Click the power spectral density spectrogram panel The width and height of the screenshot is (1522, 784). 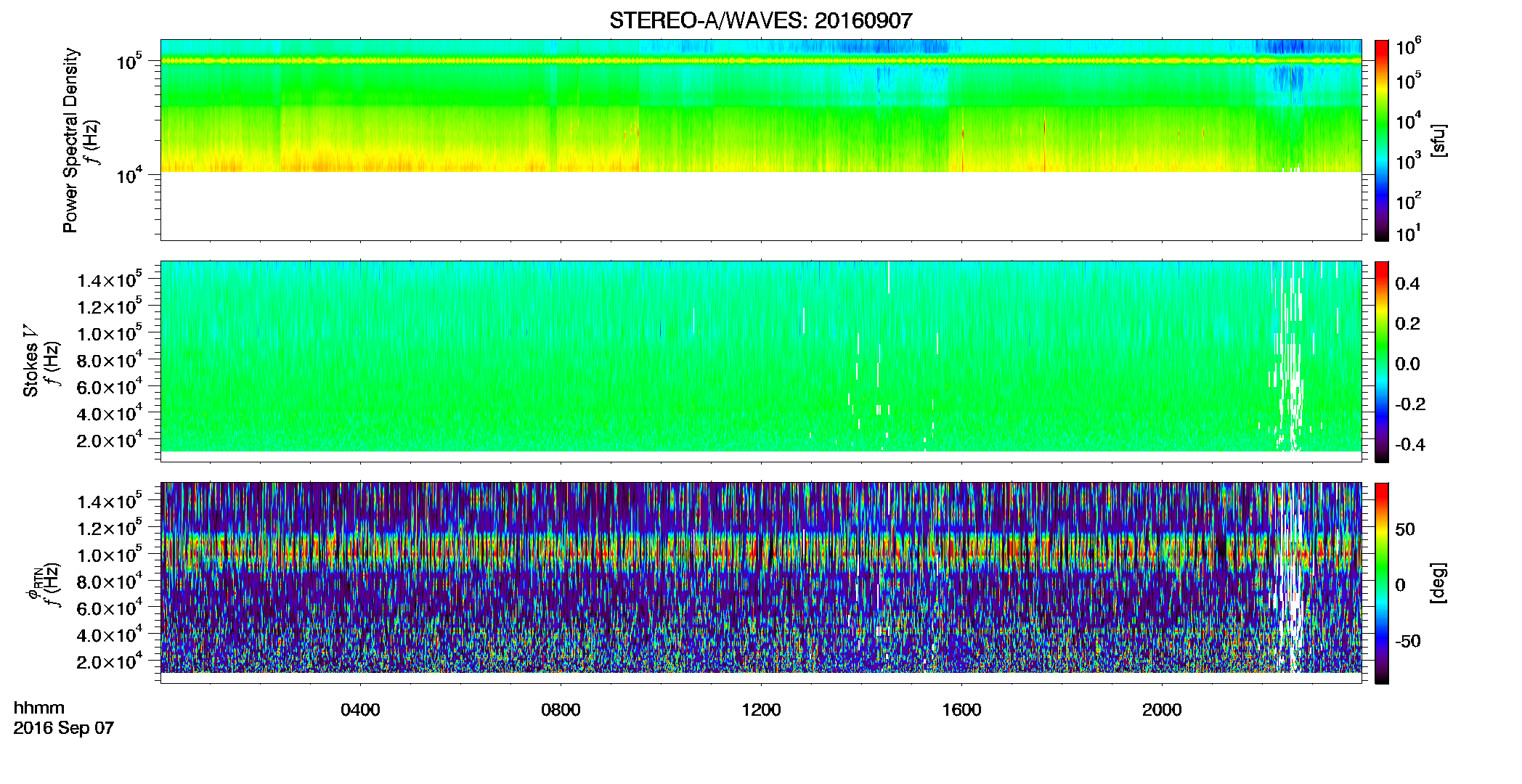coord(760,140)
